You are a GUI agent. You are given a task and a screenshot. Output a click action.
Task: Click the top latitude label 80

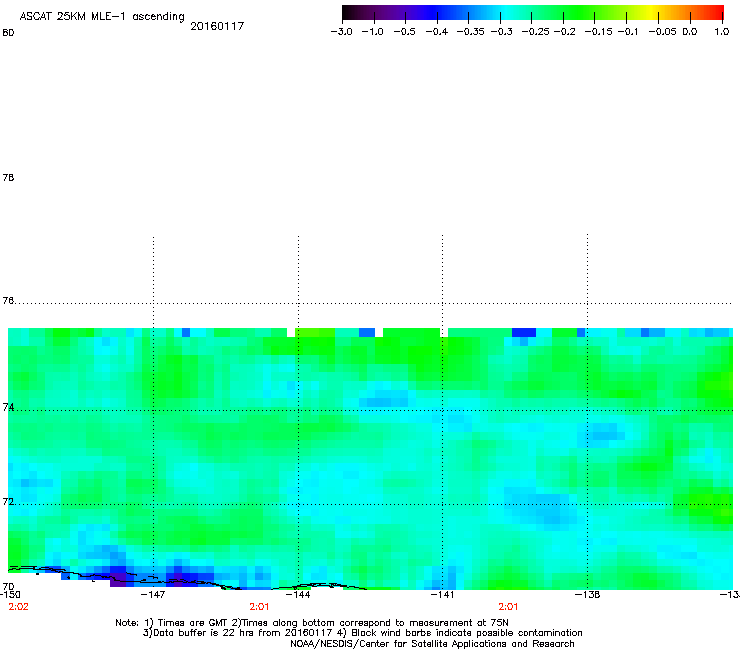point(8,33)
